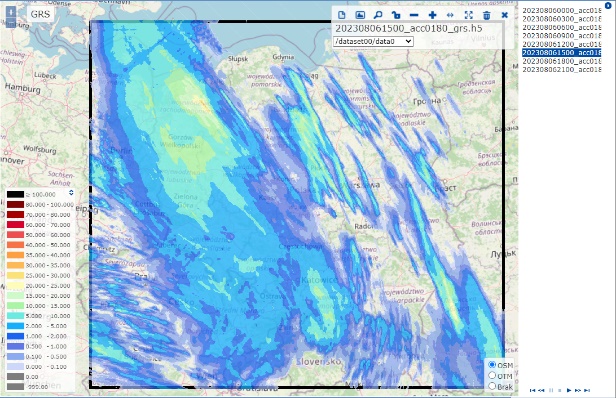616x398 pixels.
Task: Select file 202308060300 in the list
Action: (x=562, y=18)
